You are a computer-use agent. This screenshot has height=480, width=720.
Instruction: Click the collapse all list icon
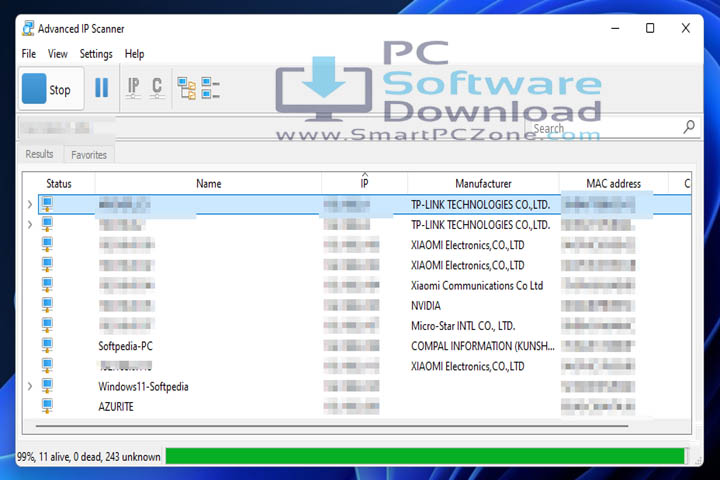pos(211,88)
